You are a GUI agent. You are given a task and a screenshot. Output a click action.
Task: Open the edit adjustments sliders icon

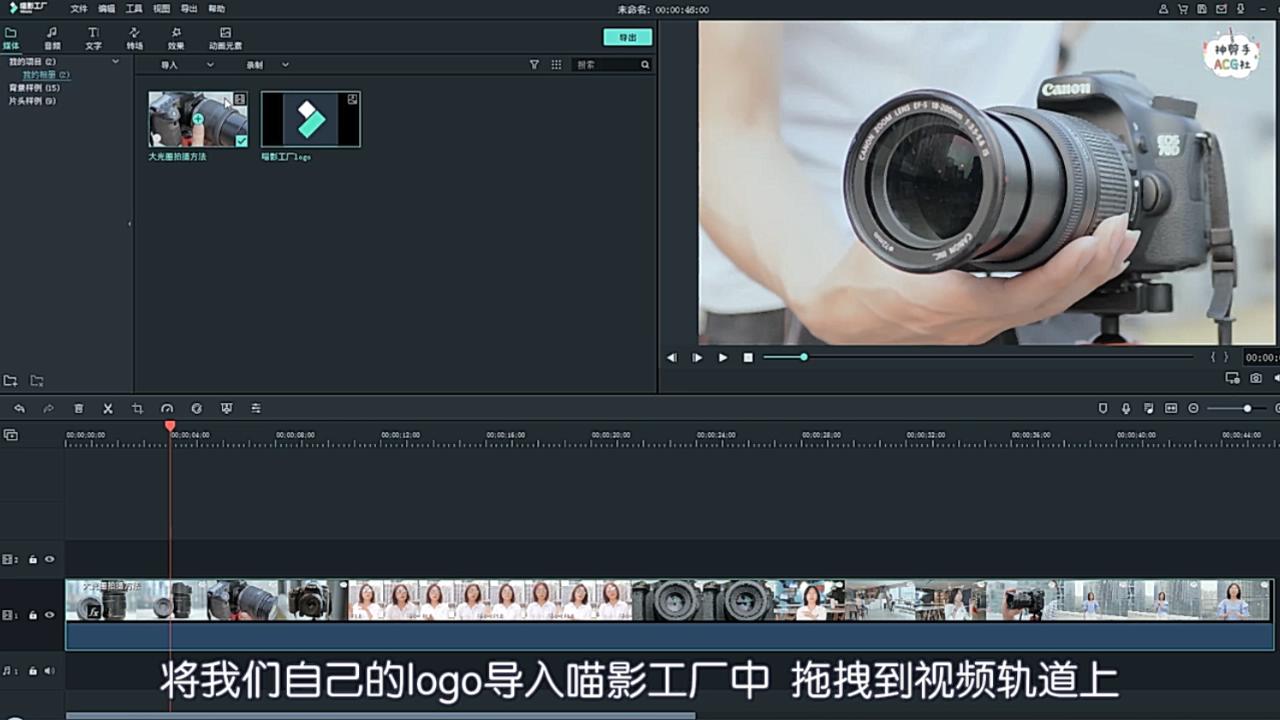256,408
